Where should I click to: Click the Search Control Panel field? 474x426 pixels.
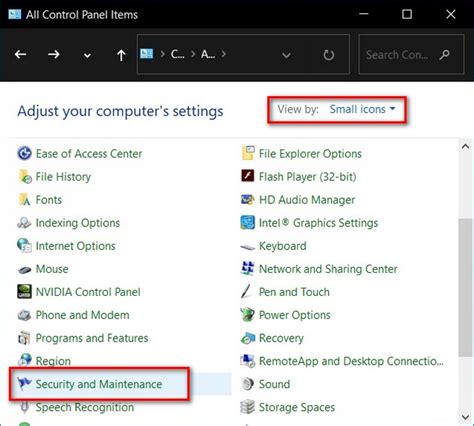pyautogui.click(x=411, y=54)
